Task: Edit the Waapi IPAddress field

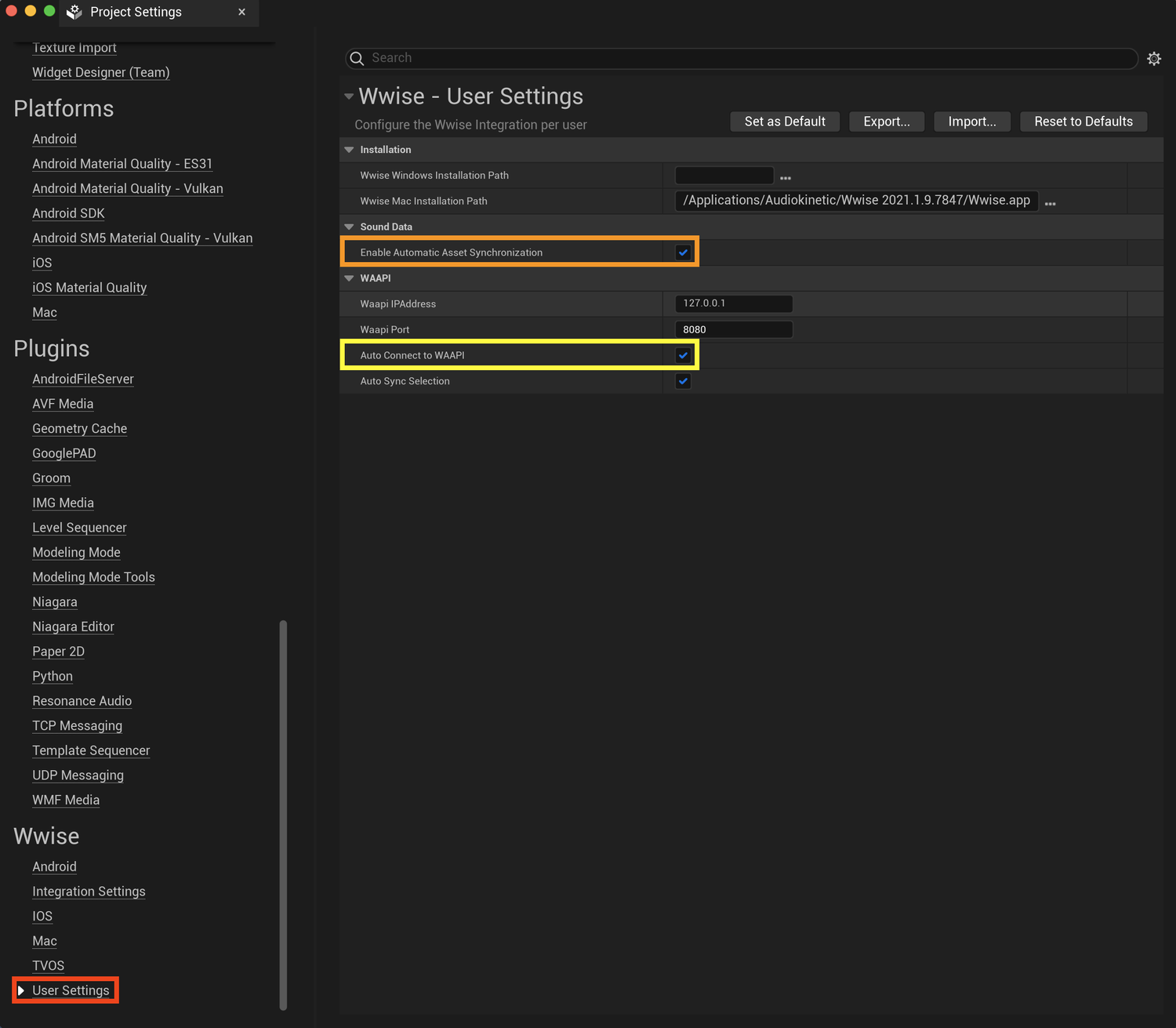Action: click(734, 303)
